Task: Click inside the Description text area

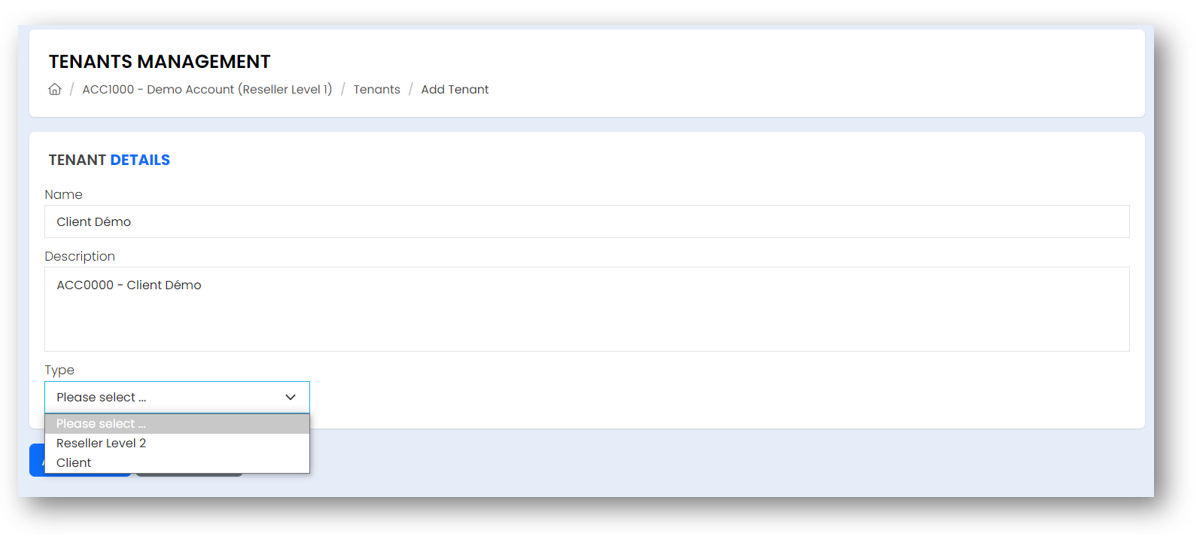Action: (x=587, y=309)
